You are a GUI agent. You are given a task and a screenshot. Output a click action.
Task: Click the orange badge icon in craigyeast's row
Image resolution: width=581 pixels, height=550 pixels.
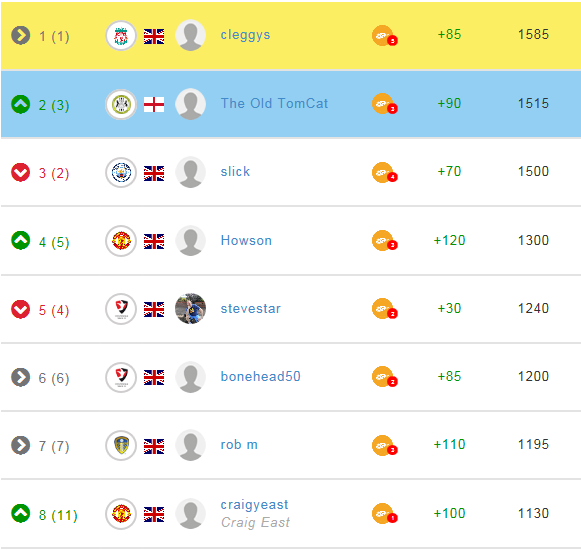pyautogui.click(x=384, y=514)
